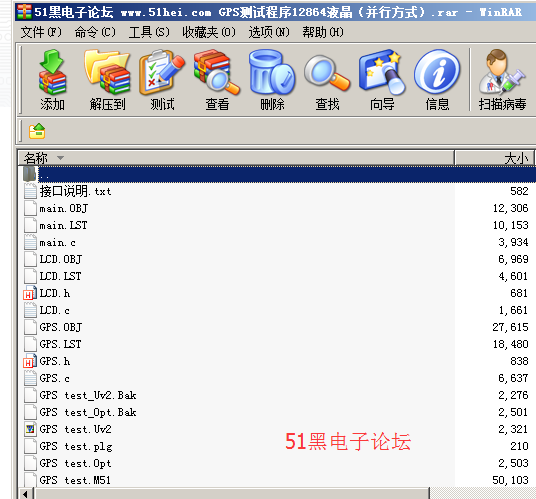Screen dimensions: 536x499
Task: Select the main.c file
Action: point(57,243)
